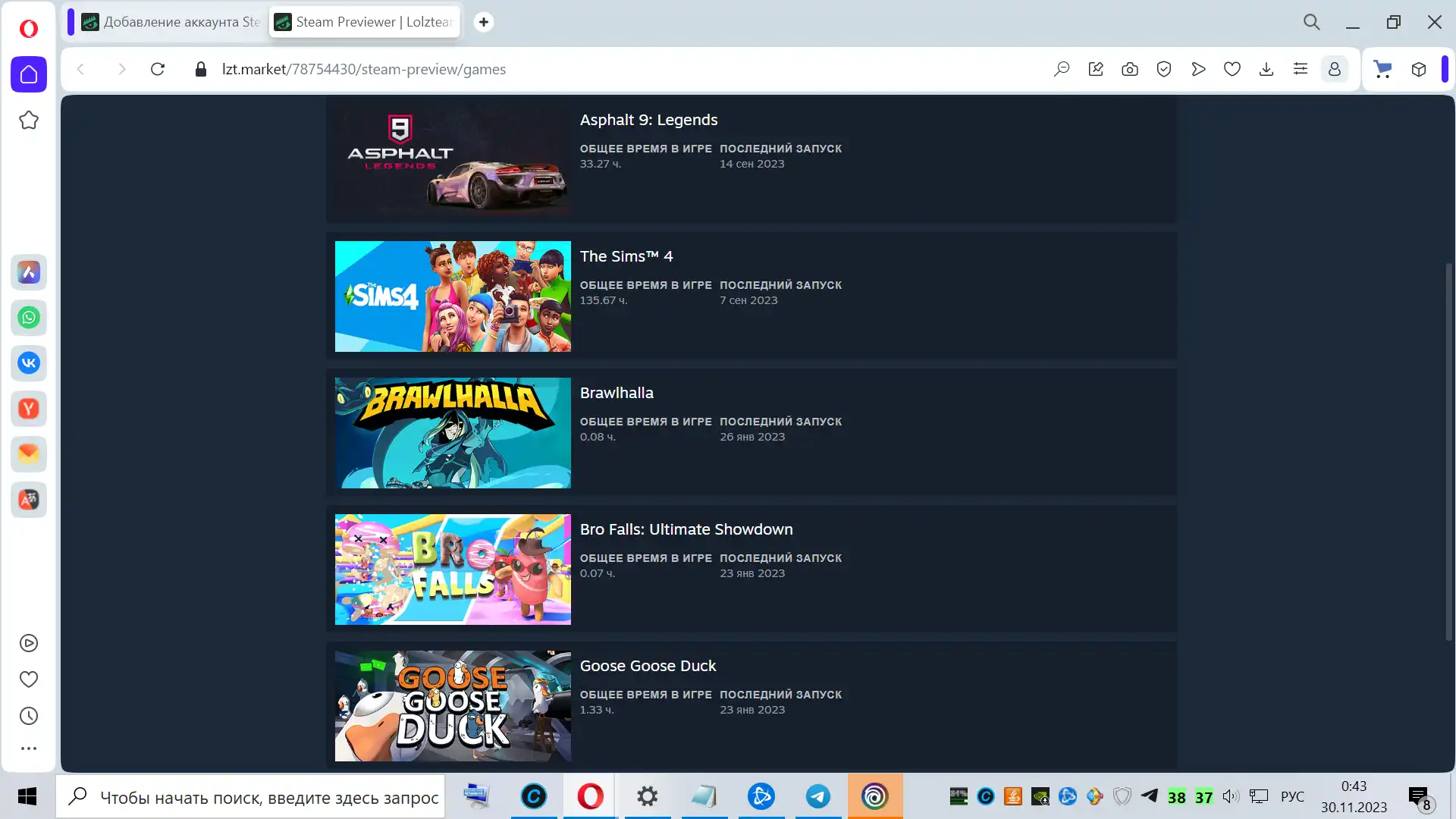
Task: Open browsing history clock icon
Action: [29, 716]
